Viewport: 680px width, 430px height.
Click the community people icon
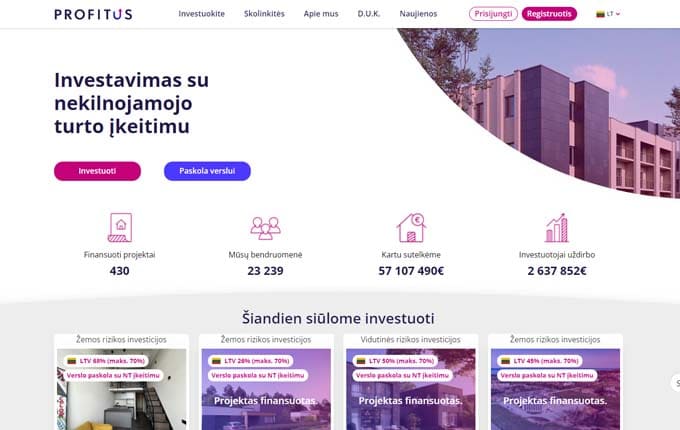click(265, 228)
